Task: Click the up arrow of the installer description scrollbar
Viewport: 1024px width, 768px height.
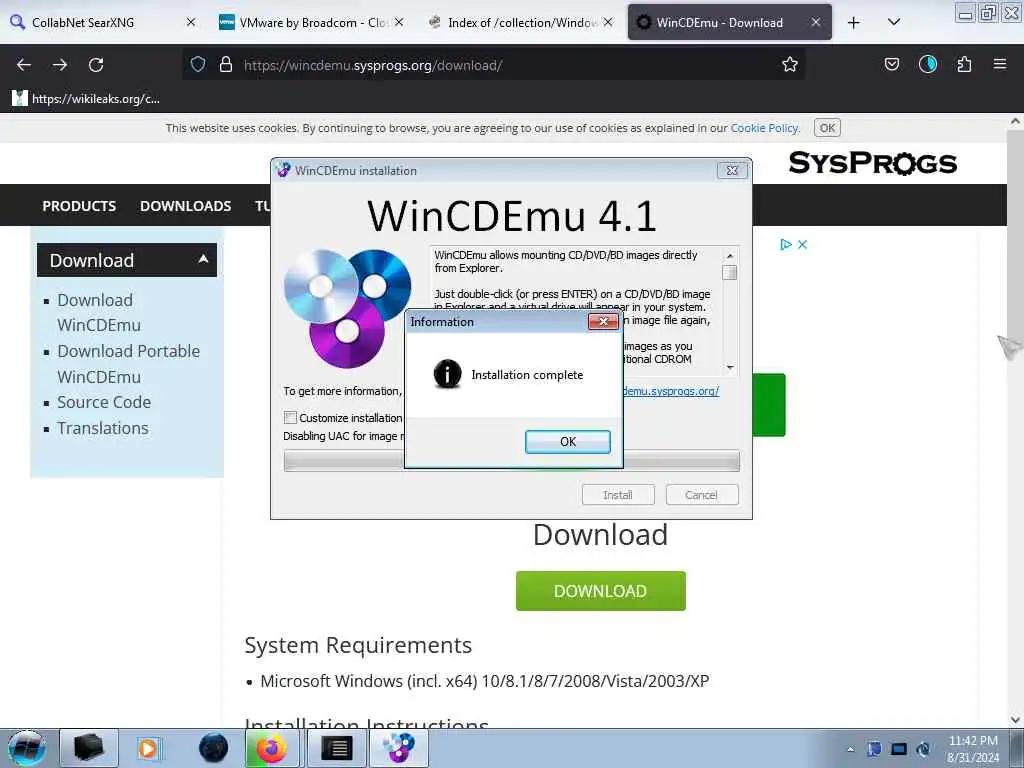Action: (730, 255)
